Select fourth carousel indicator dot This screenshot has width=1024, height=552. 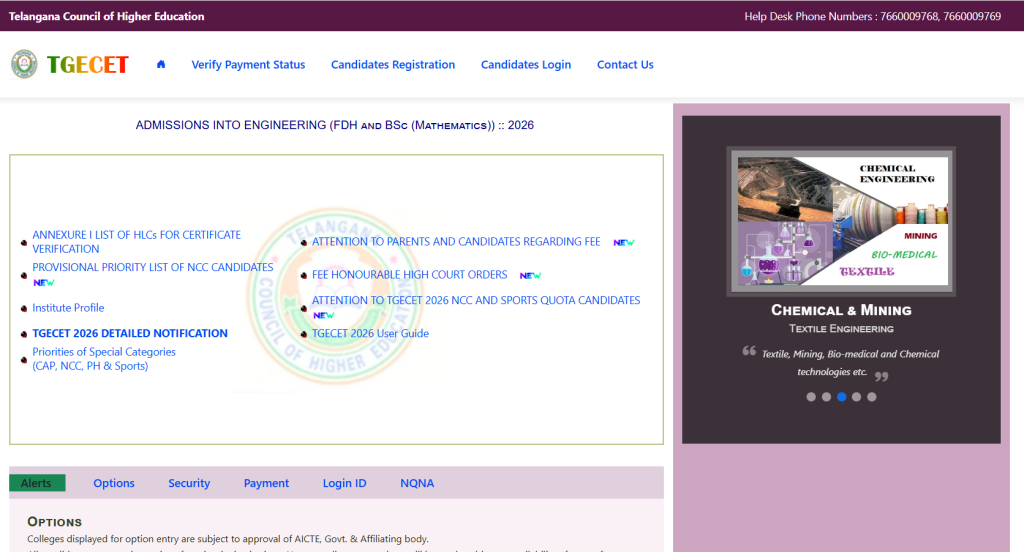pyautogui.click(x=856, y=397)
